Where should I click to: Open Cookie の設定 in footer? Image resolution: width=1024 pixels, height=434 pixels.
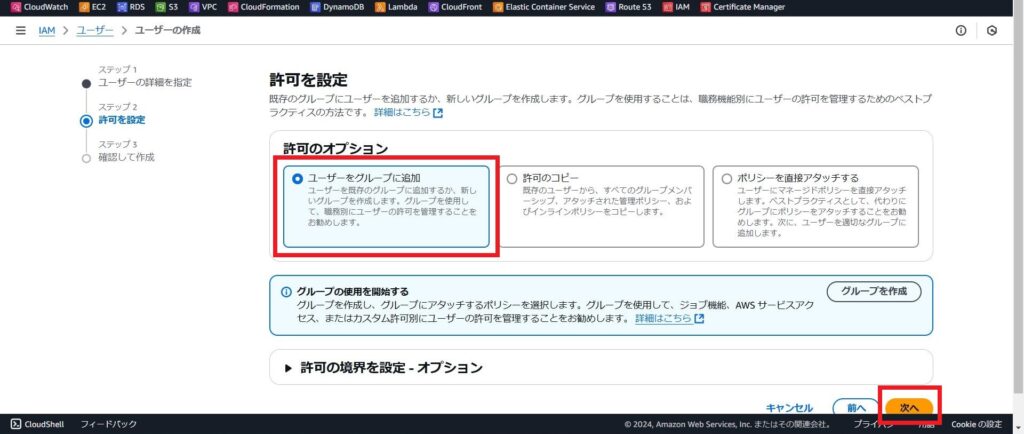click(x=976, y=424)
